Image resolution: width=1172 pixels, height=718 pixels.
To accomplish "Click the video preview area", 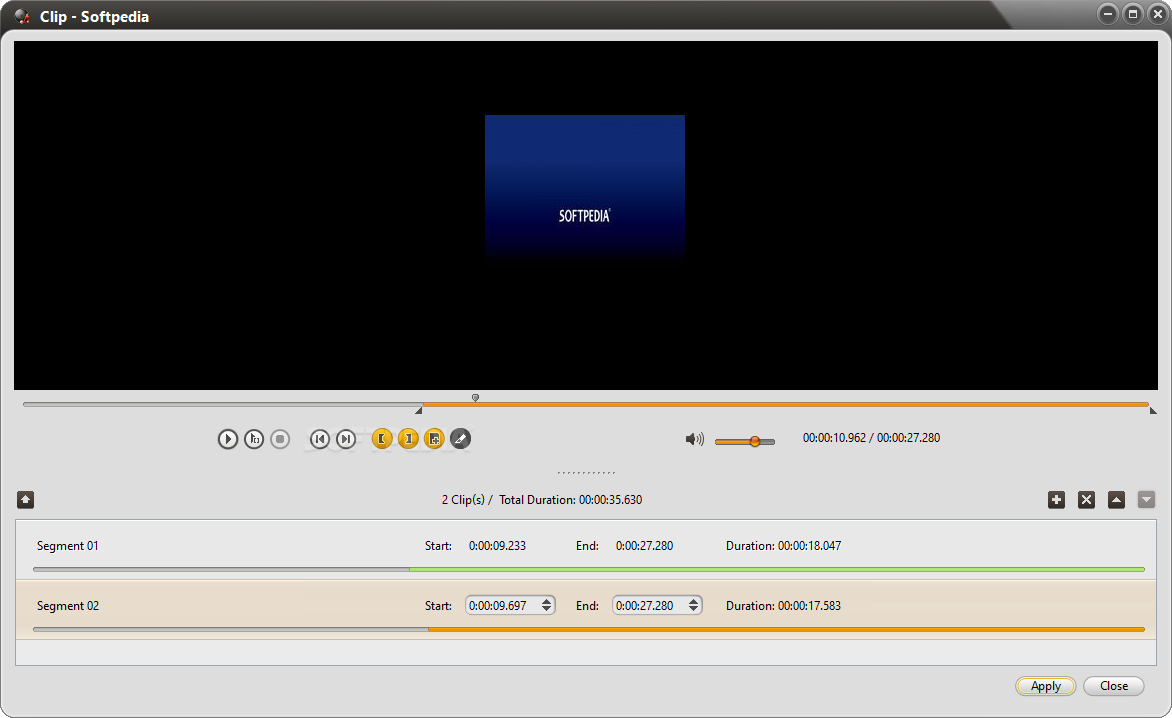I will click(x=586, y=215).
